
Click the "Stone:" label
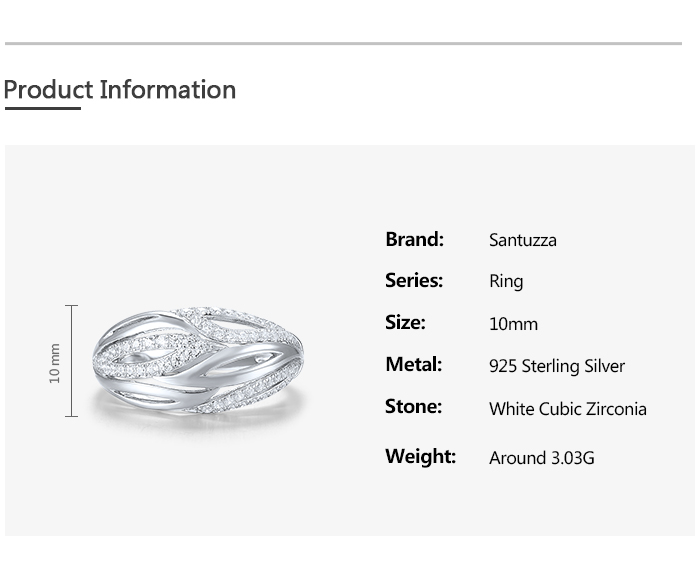(413, 407)
